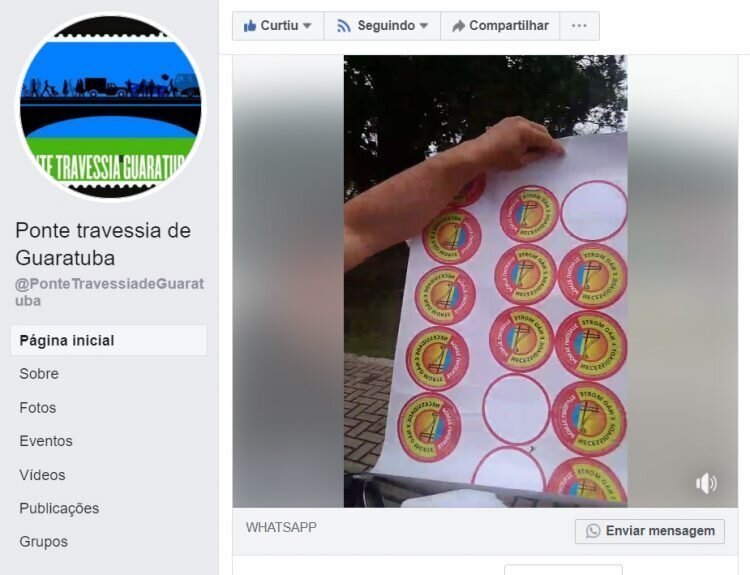Click the Compartilhar button

pyautogui.click(x=500, y=26)
